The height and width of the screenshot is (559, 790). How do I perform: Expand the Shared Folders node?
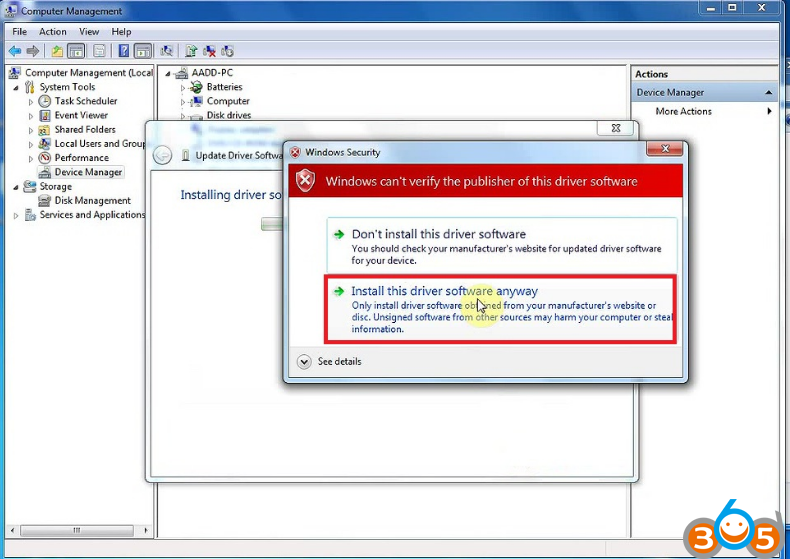[31, 130]
